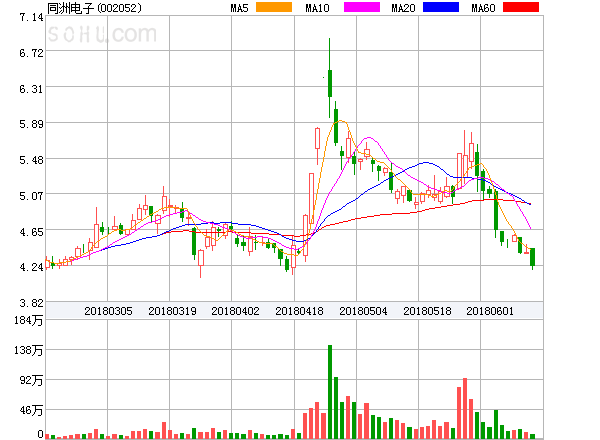Image resolution: width=600 pixels, height=440 pixels.
Task: Click the tallest green volume bar
Action: (x=330, y=392)
